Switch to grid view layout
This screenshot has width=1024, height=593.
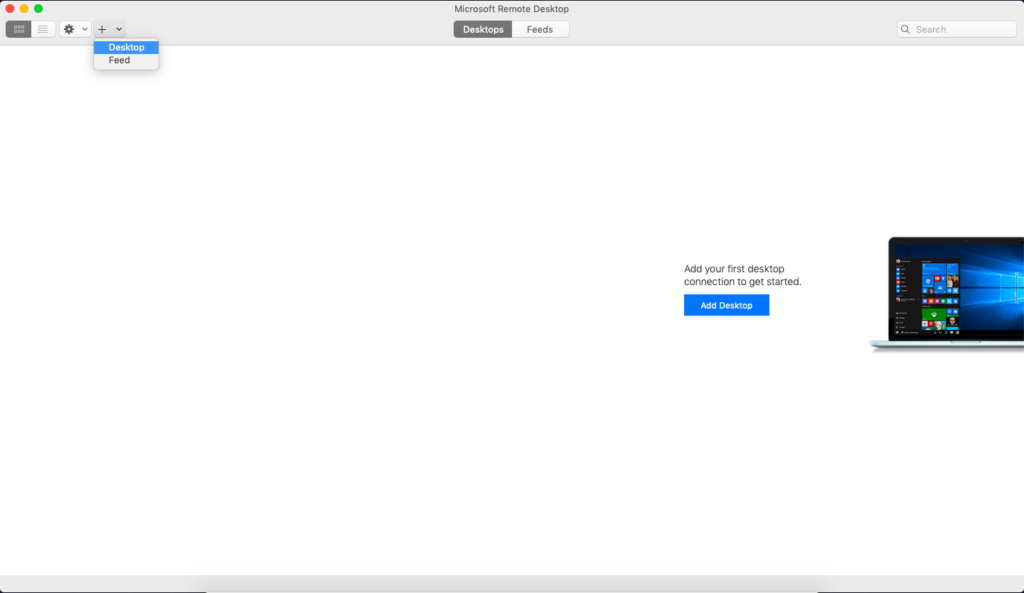(x=18, y=29)
